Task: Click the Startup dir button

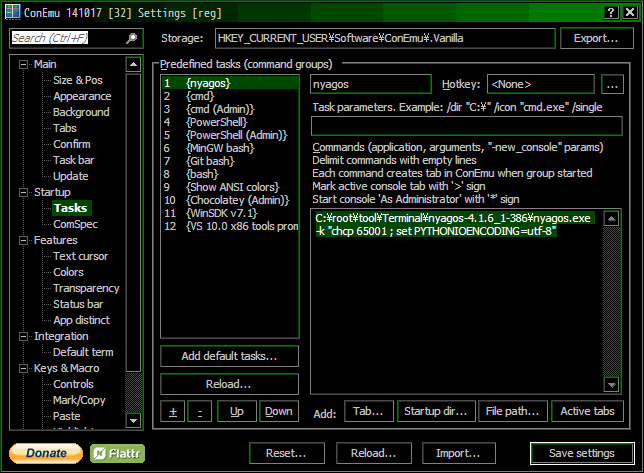Action: 436,411
